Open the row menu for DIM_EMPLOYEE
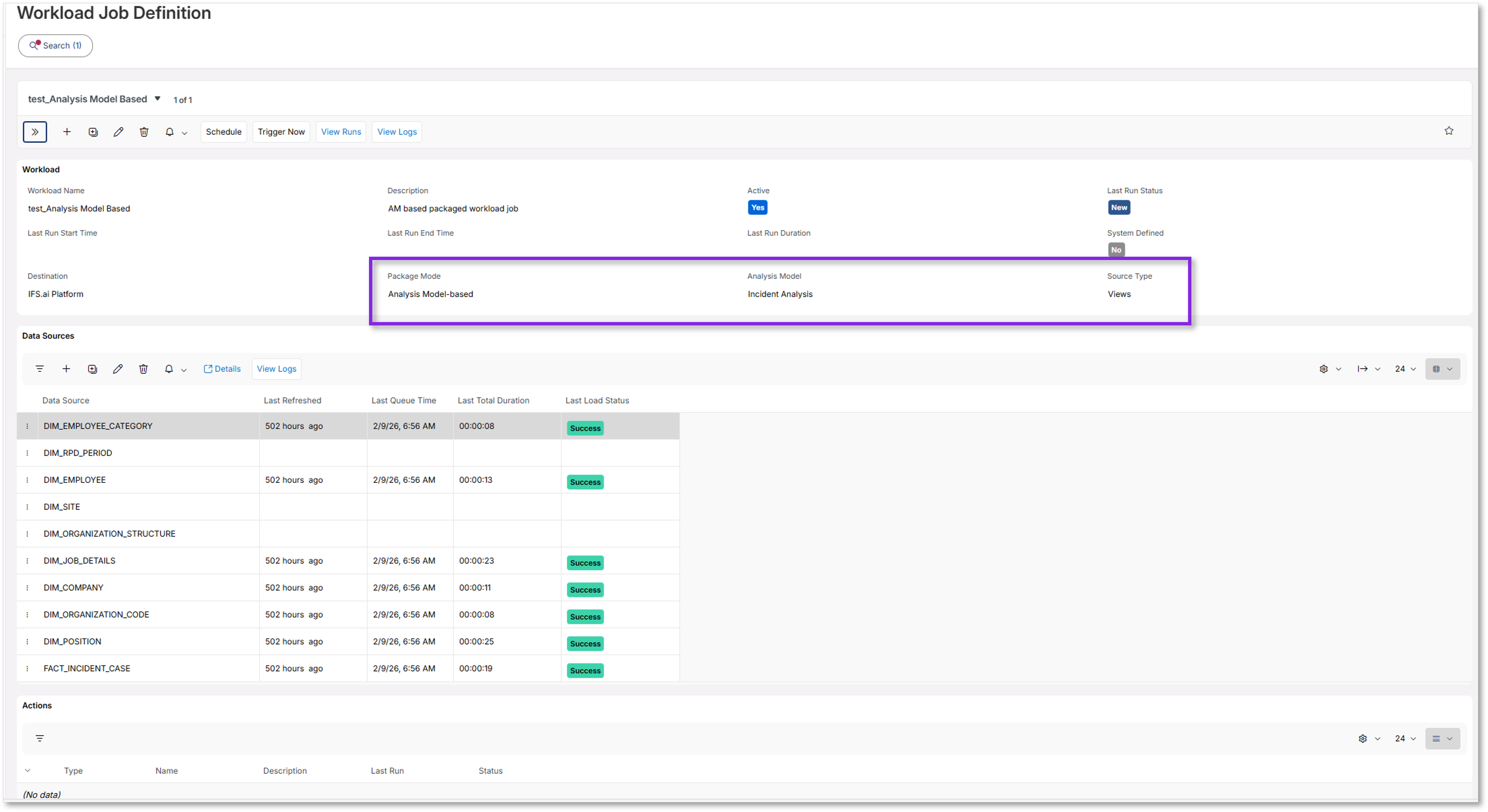Screen dimensions: 1488x812 click(x=27, y=479)
